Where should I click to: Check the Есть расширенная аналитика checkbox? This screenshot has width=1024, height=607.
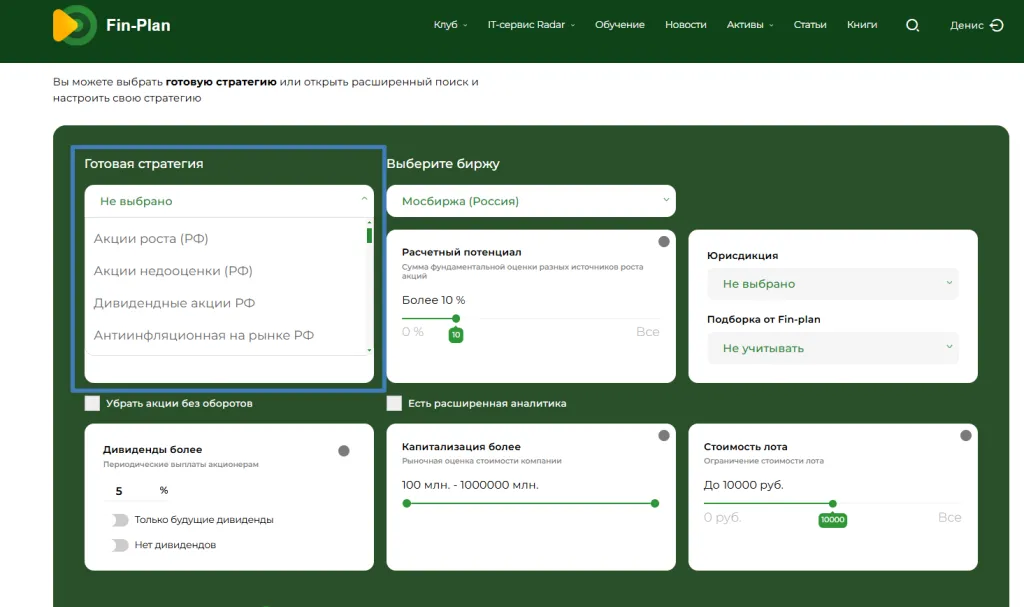tap(394, 404)
